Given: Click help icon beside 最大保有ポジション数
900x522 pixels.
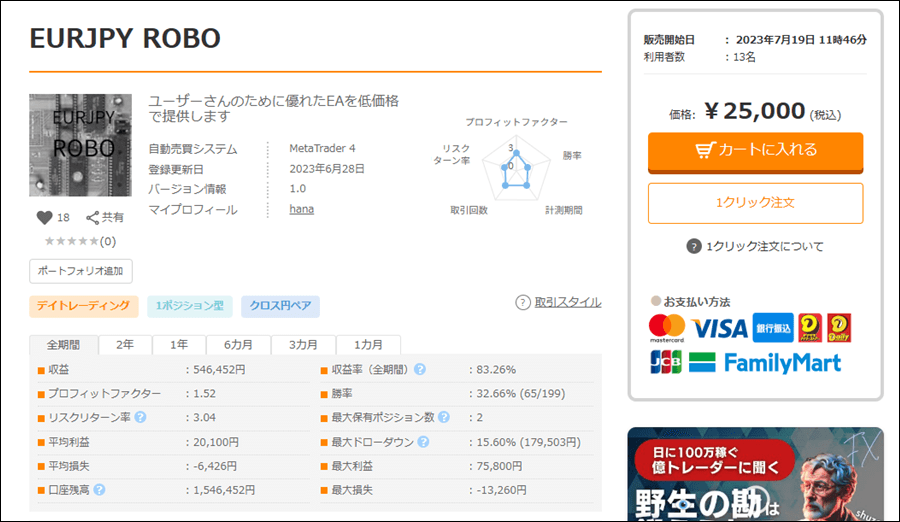Looking at the screenshot, I should click(443, 418).
